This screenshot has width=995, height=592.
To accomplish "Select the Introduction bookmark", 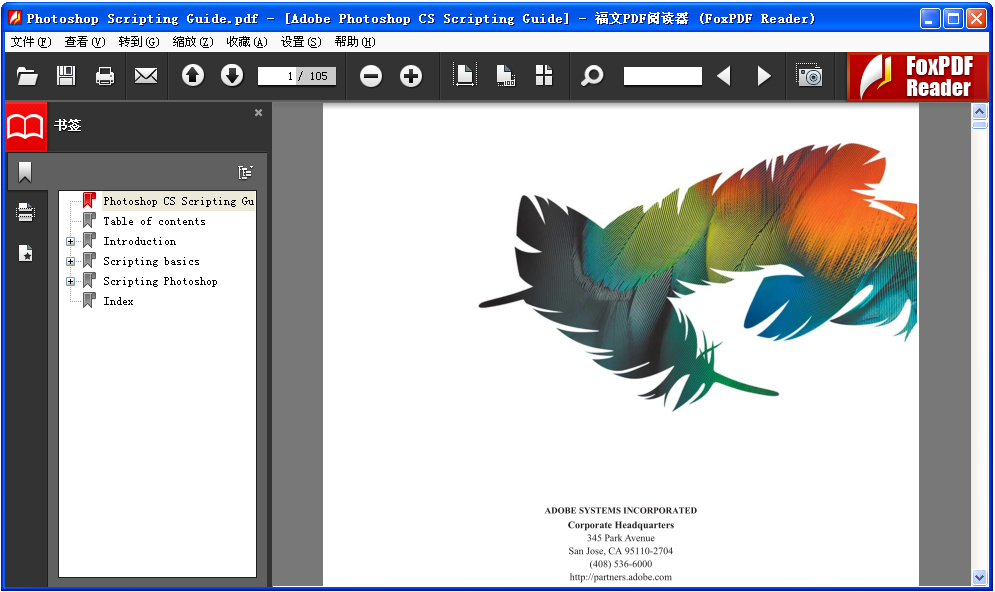I will 140,241.
